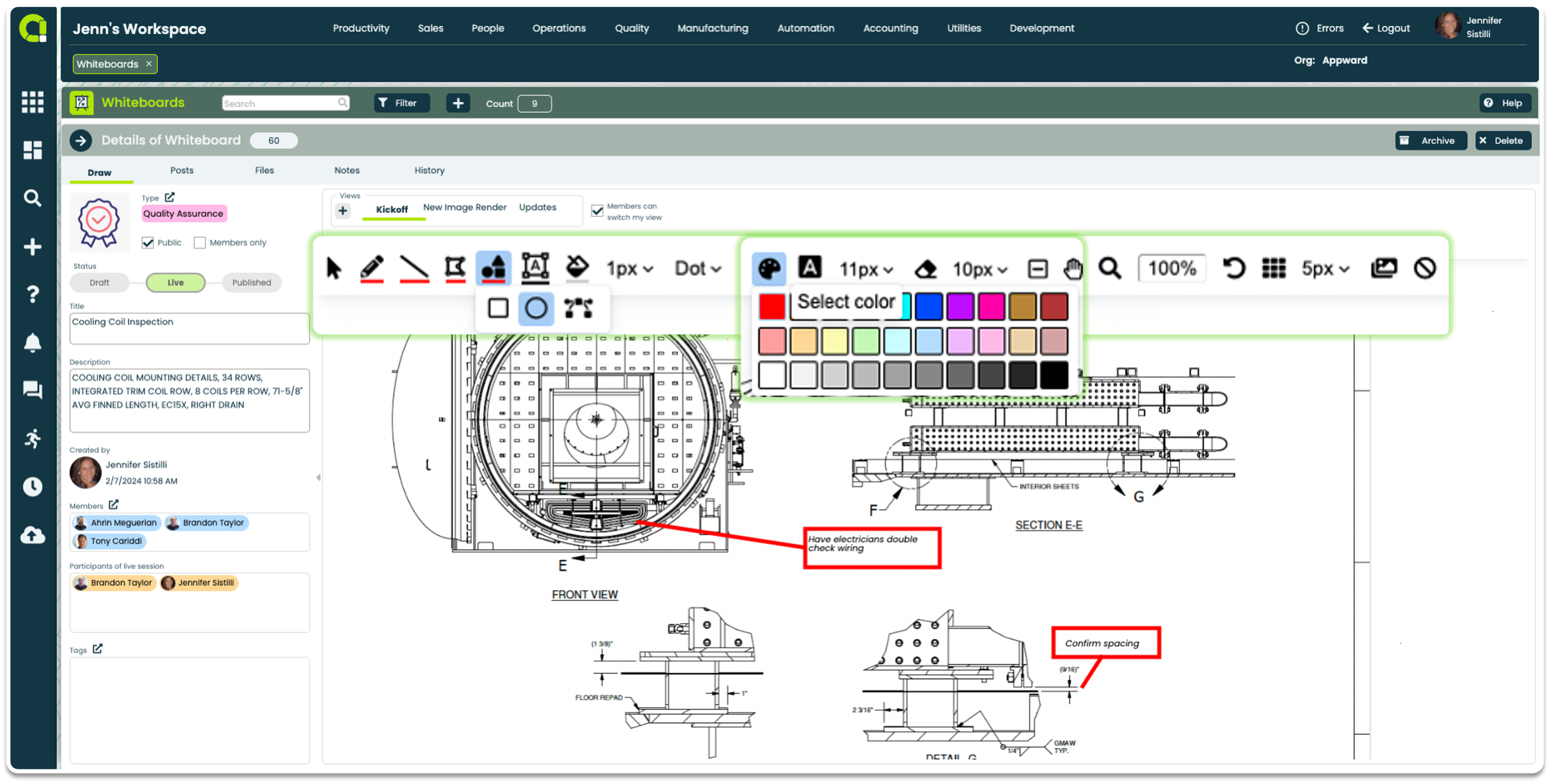The width and height of the screenshot is (1550, 784).
Task: Select the paint bucket fill tool
Action: 577,268
